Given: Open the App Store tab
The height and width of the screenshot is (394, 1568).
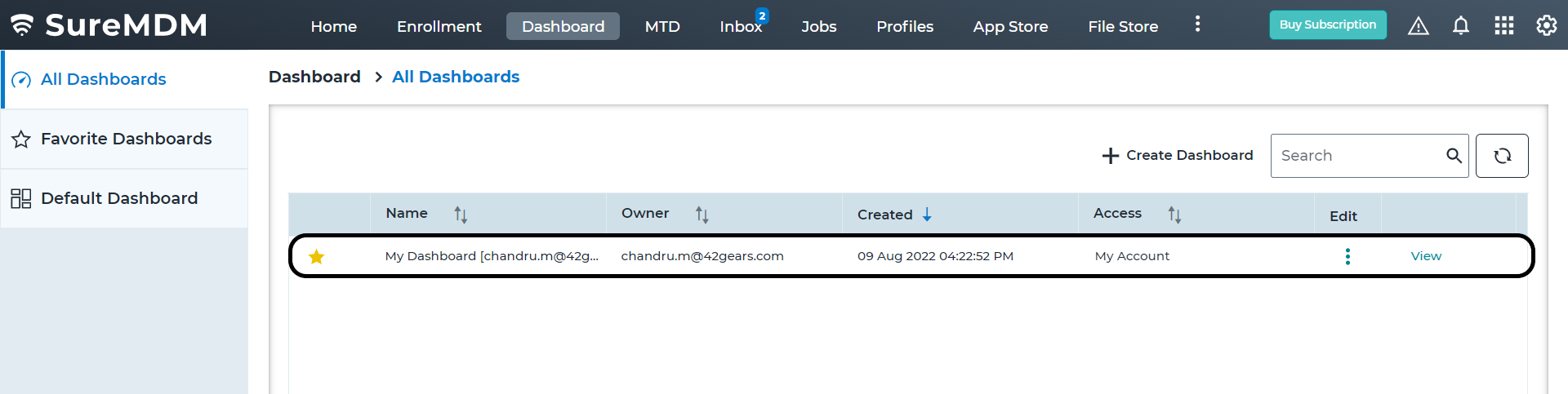Looking at the screenshot, I should [x=1010, y=26].
